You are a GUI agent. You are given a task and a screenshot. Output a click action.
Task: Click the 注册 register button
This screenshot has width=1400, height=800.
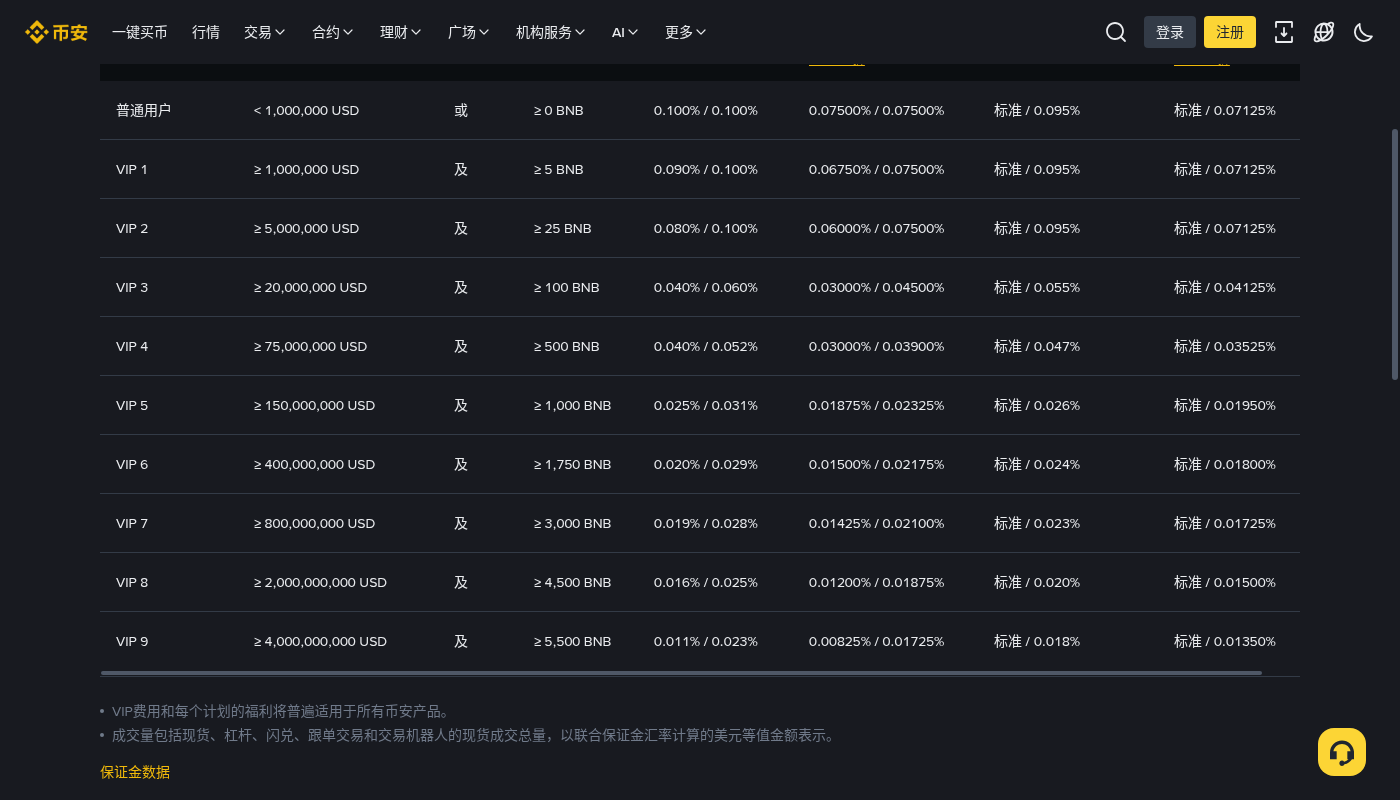[x=1230, y=32]
